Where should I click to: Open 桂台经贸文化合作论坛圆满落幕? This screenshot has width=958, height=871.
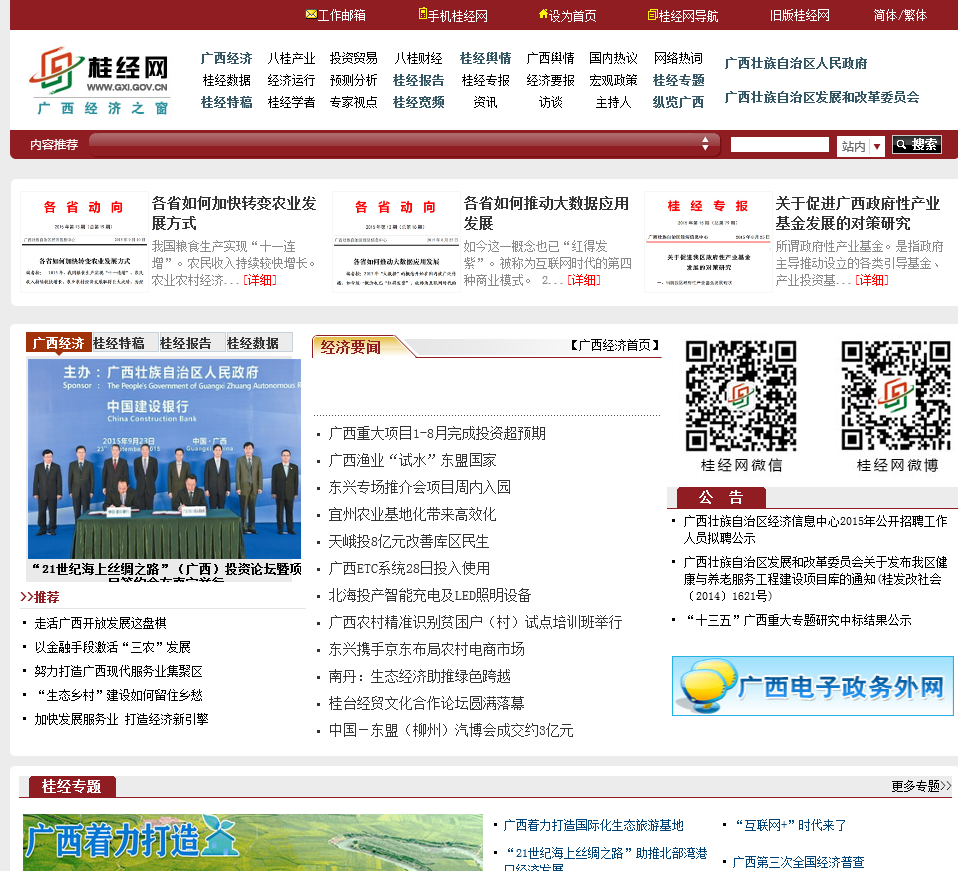[426, 703]
